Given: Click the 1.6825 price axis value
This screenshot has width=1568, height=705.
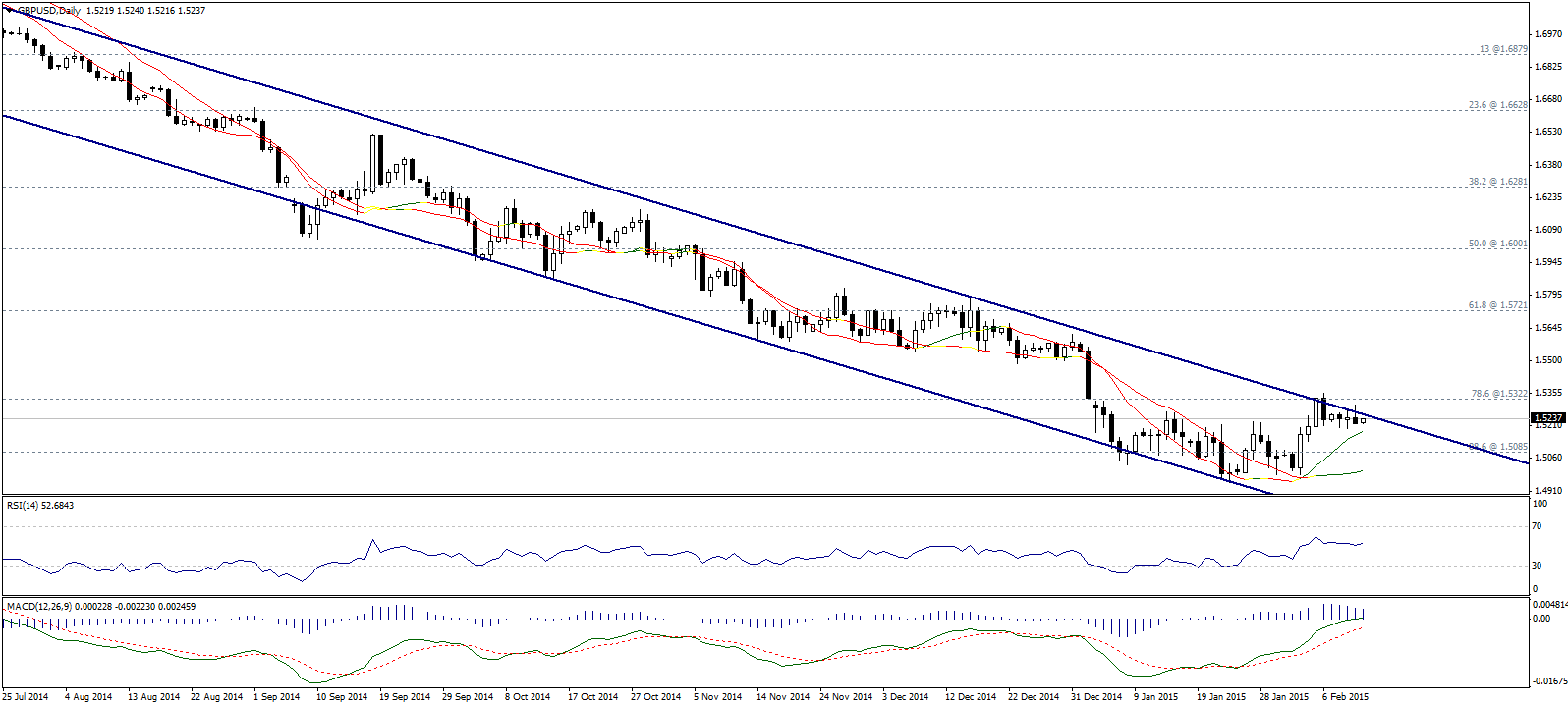Looking at the screenshot, I should [1548, 67].
